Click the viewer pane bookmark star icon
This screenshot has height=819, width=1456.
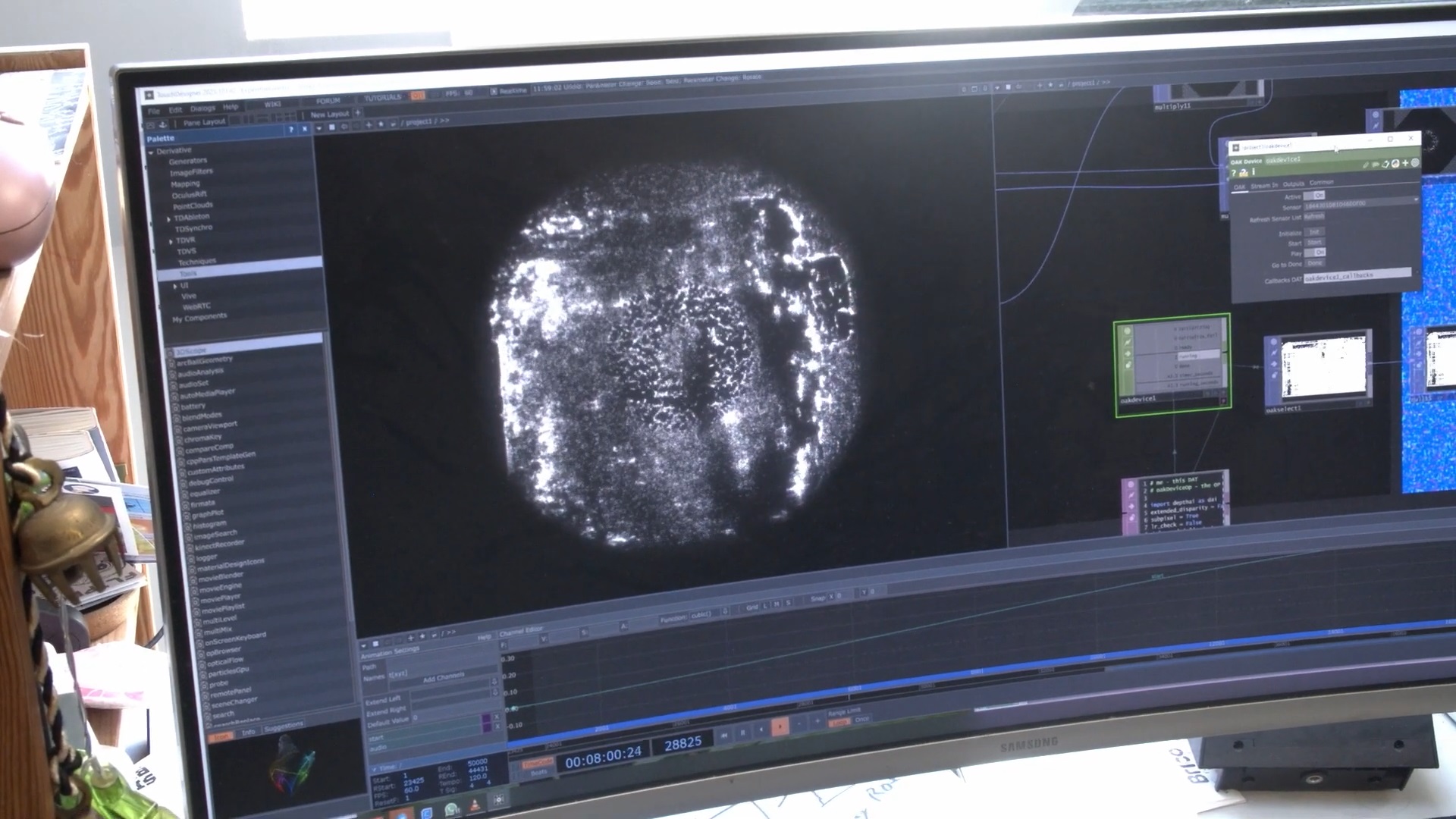(x=381, y=124)
